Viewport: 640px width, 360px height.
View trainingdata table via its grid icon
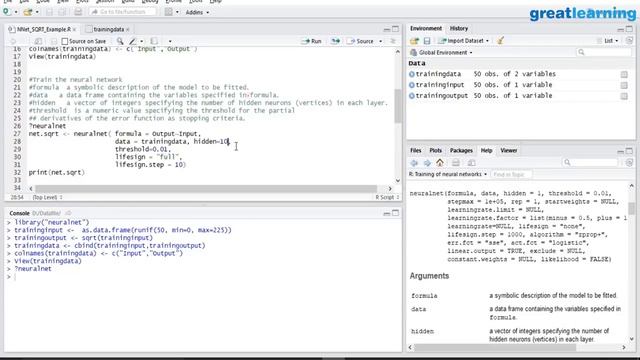click(624, 74)
